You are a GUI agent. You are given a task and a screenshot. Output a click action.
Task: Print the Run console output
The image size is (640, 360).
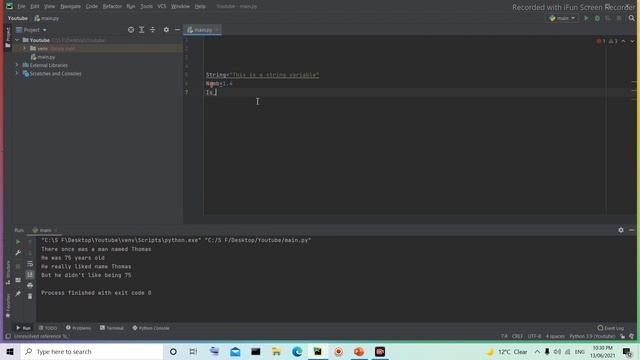(30, 285)
